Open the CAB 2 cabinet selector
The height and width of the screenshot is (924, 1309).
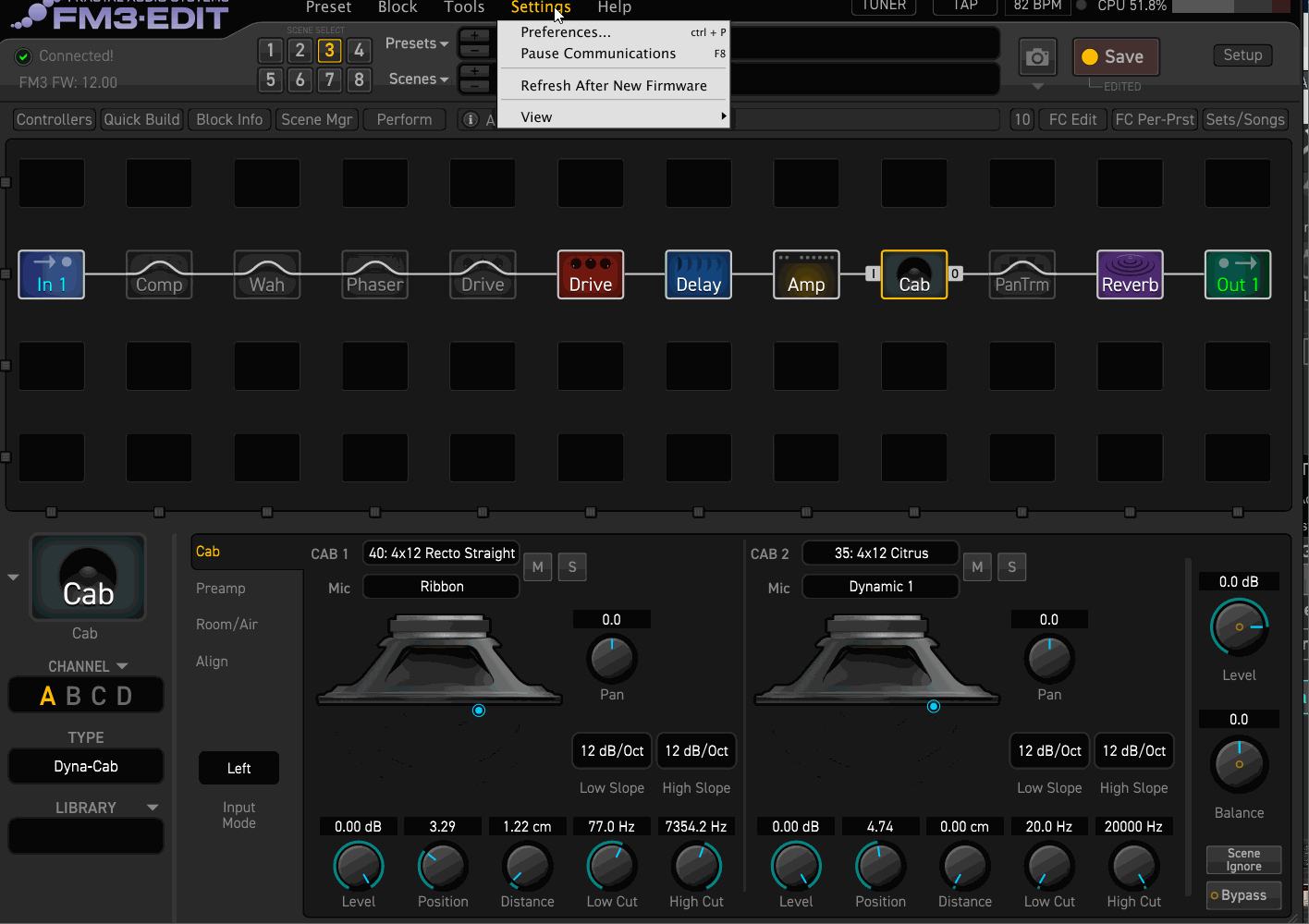point(880,553)
